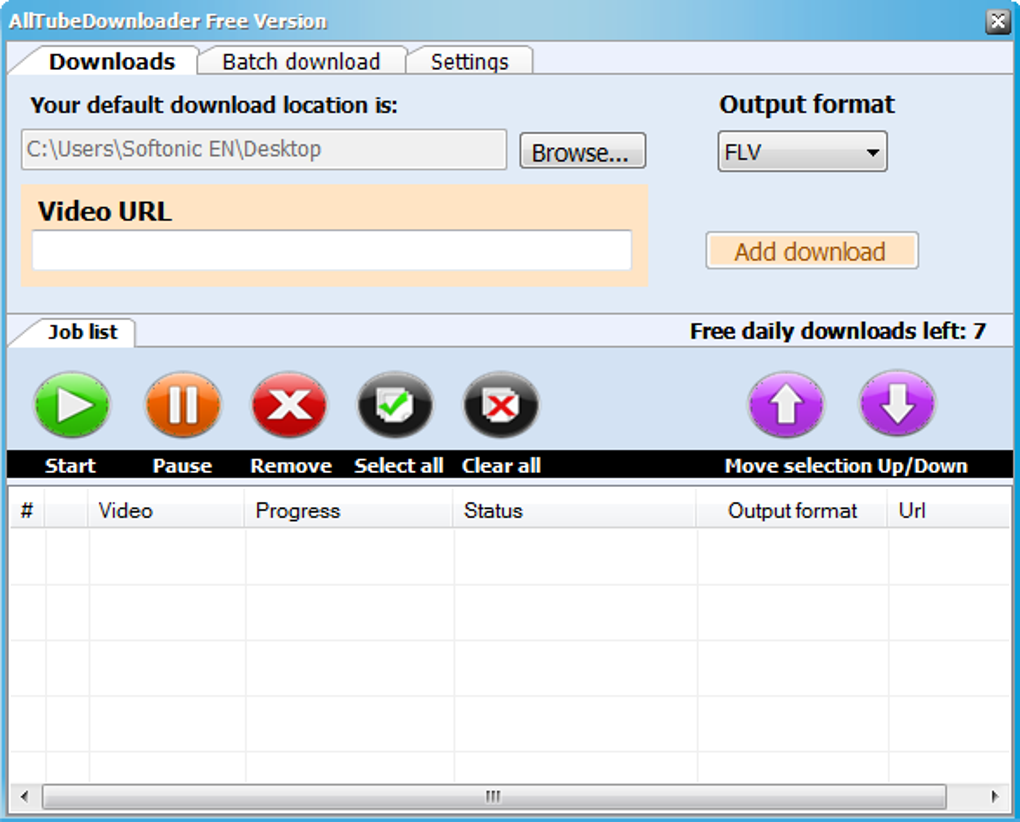Open the Output format FLV dropdown
The image size is (1020, 822).
(x=802, y=152)
